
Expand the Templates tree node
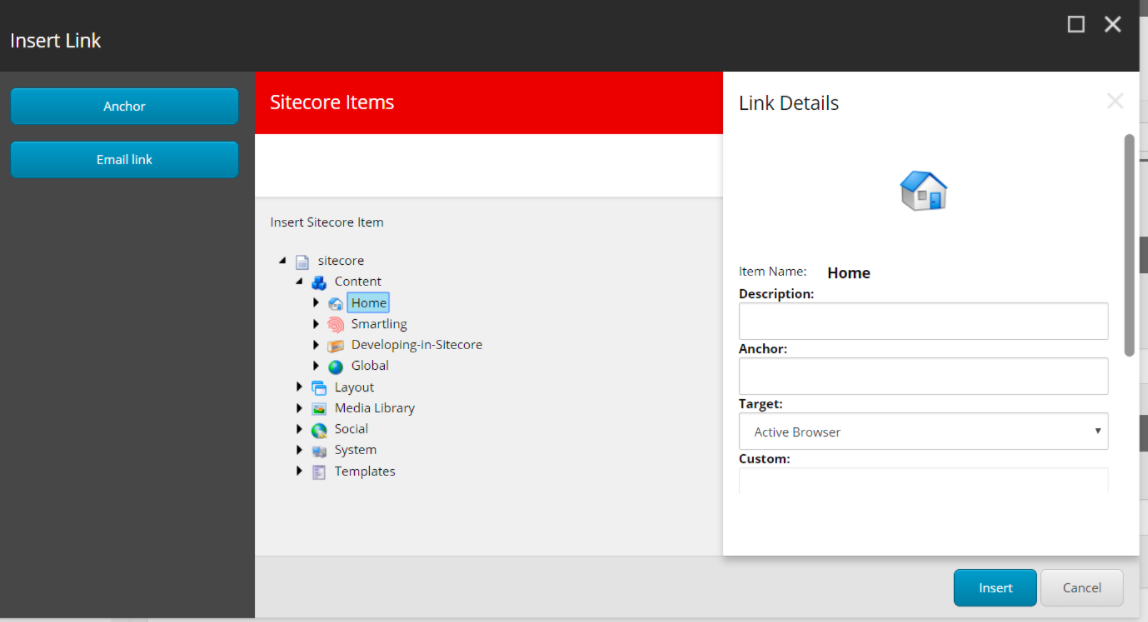click(x=299, y=471)
